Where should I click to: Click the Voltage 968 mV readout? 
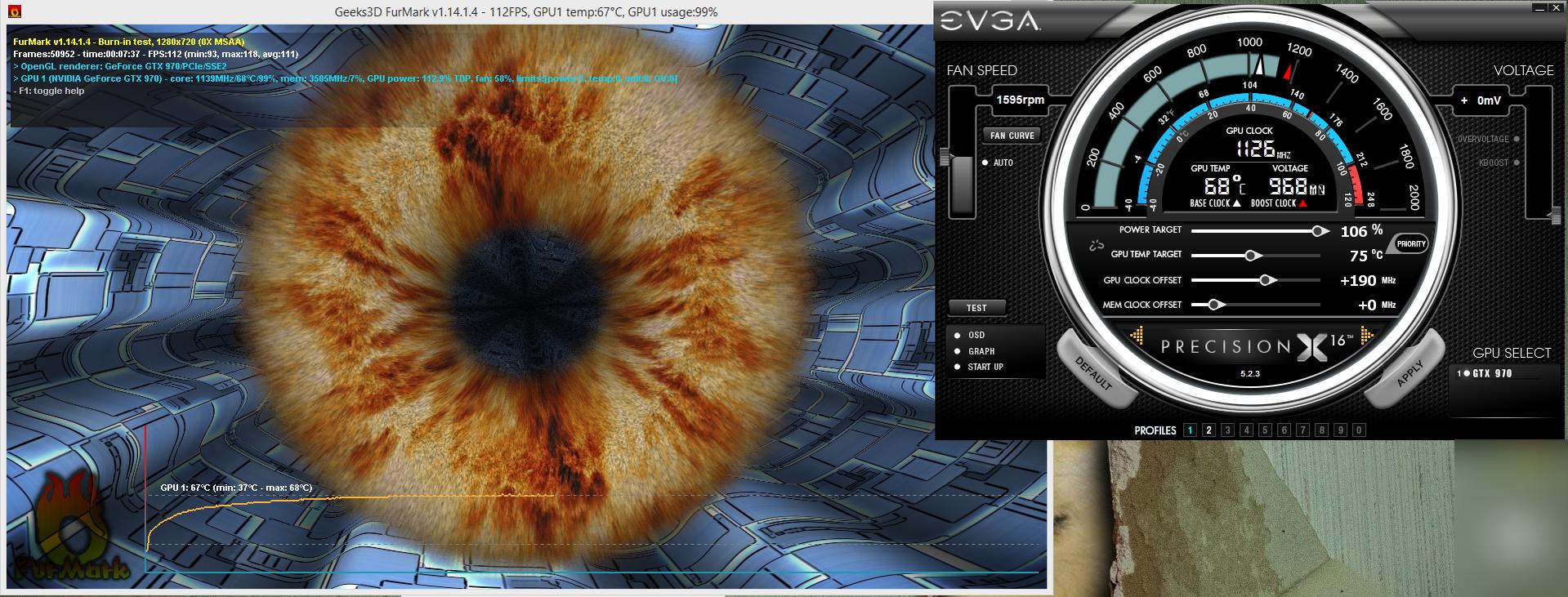1296,186
